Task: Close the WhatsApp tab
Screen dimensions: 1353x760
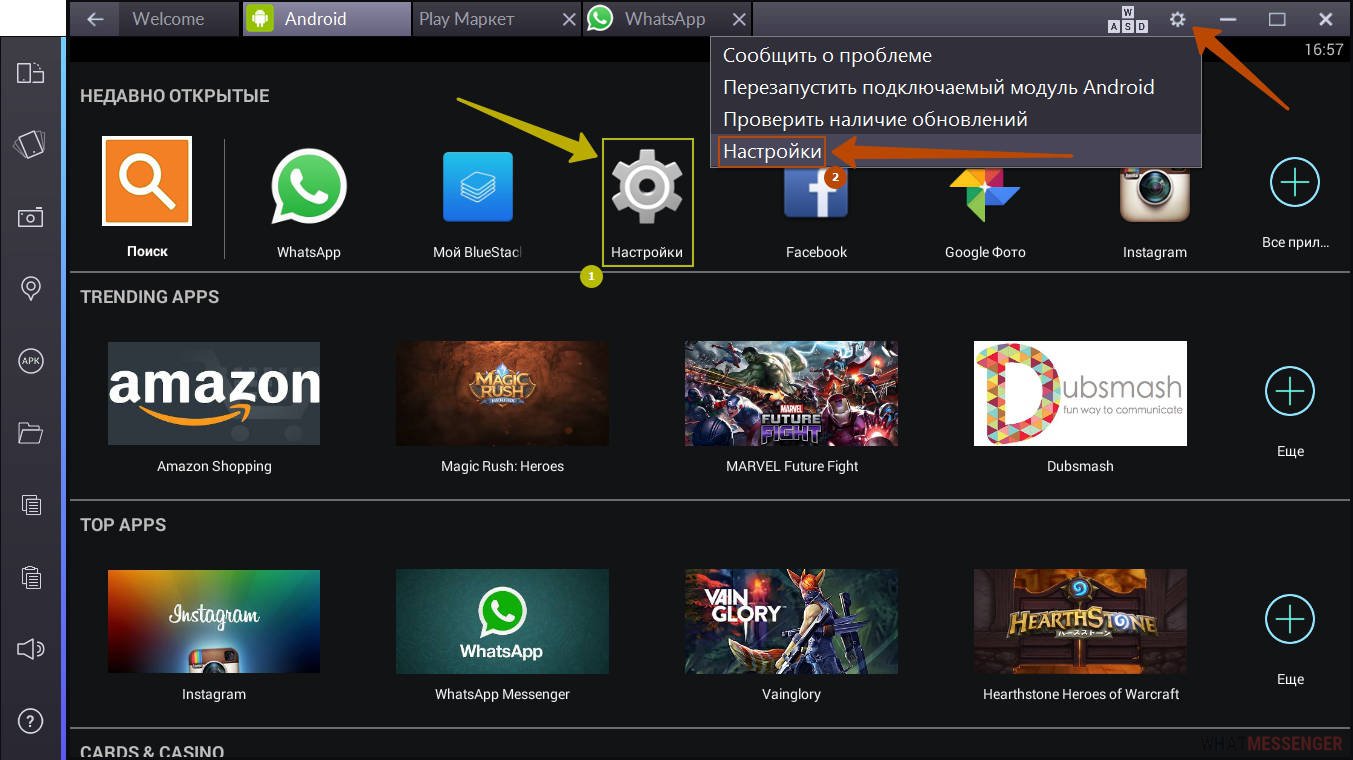Action: (738, 19)
